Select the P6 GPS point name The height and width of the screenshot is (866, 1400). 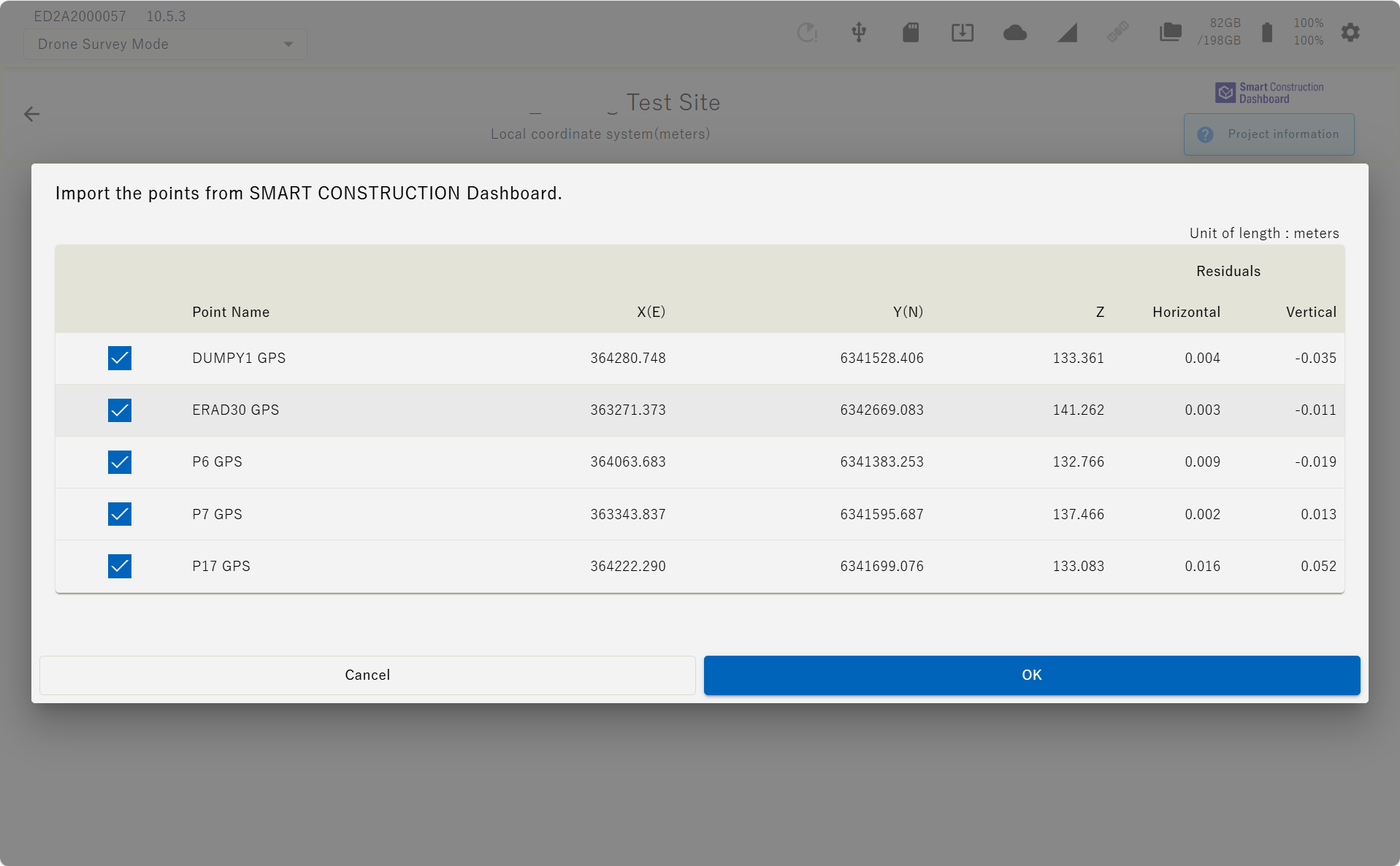[x=218, y=461]
